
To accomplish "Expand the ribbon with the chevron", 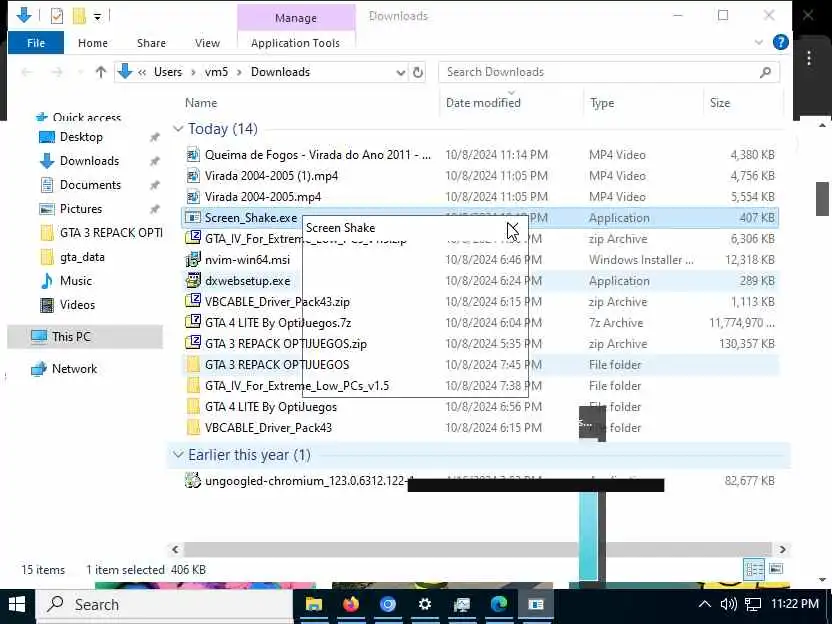I will click(x=759, y=42).
